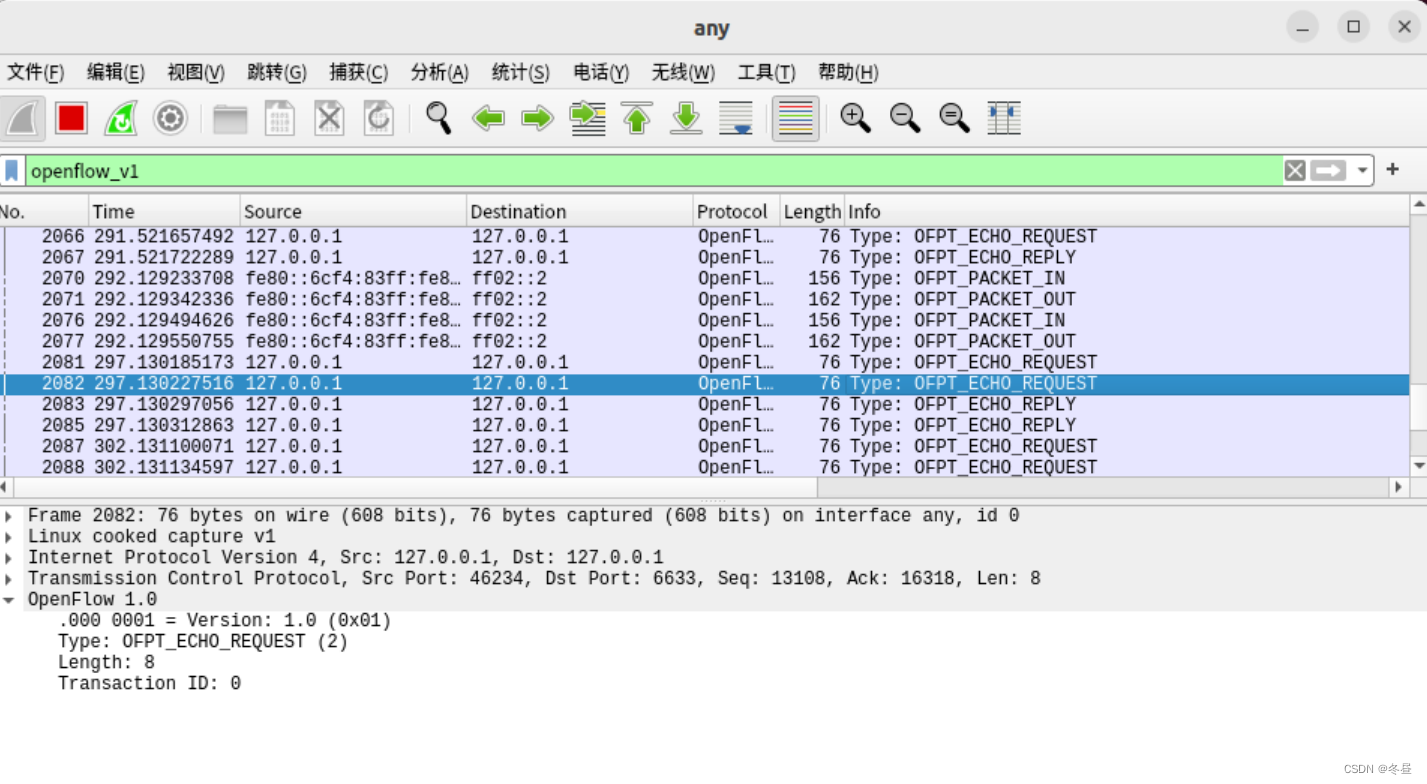Open display filter history dropdown
The height and width of the screenshot is (784, 1427).
(x=1362, y=171)
